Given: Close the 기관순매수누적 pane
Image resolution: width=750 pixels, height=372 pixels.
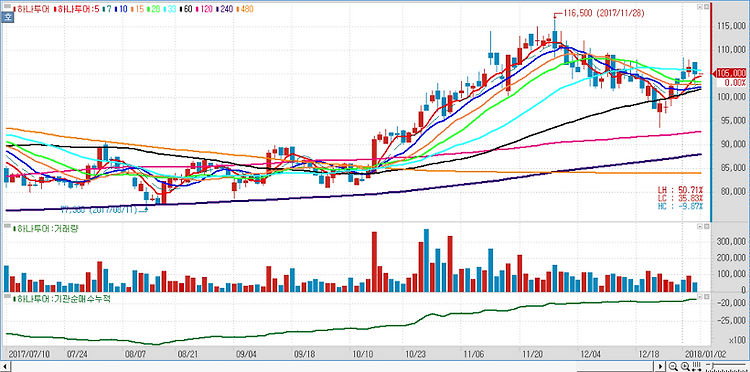Looking at the screenshot, I should [x=706, y=297].
